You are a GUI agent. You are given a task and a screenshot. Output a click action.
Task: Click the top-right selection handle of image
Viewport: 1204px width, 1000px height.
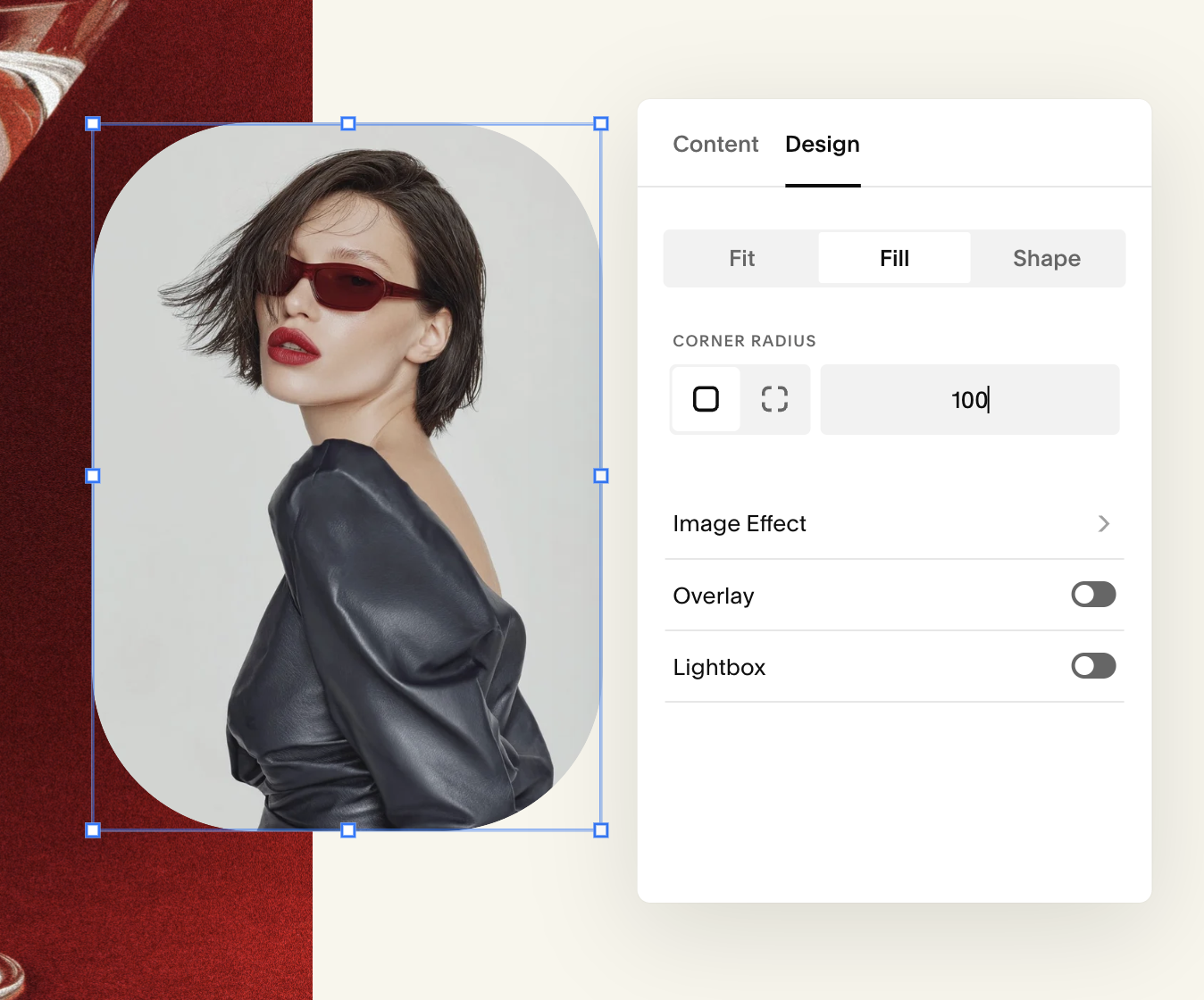(x=601, y=123)
